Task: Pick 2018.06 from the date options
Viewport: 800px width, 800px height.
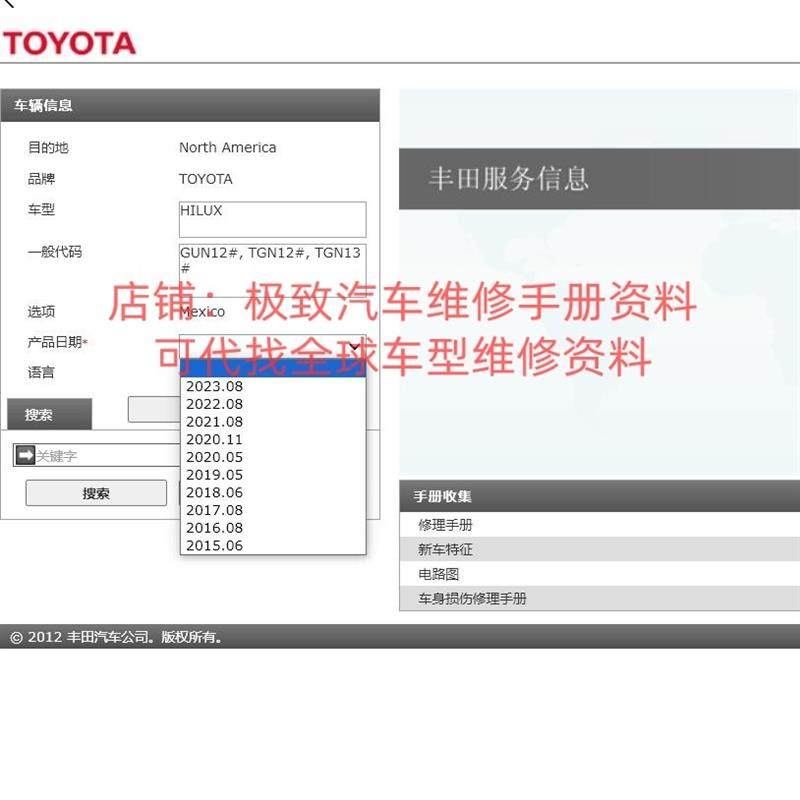Action: pos(214,492)
